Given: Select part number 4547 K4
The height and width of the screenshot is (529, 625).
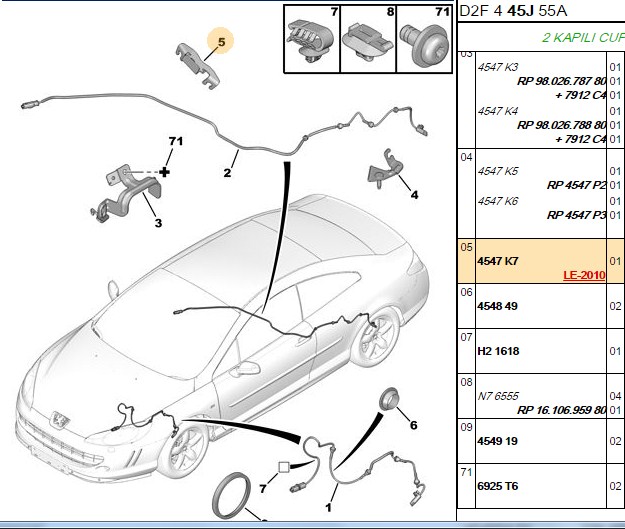Looking at the screenshot, I should 498,111.
